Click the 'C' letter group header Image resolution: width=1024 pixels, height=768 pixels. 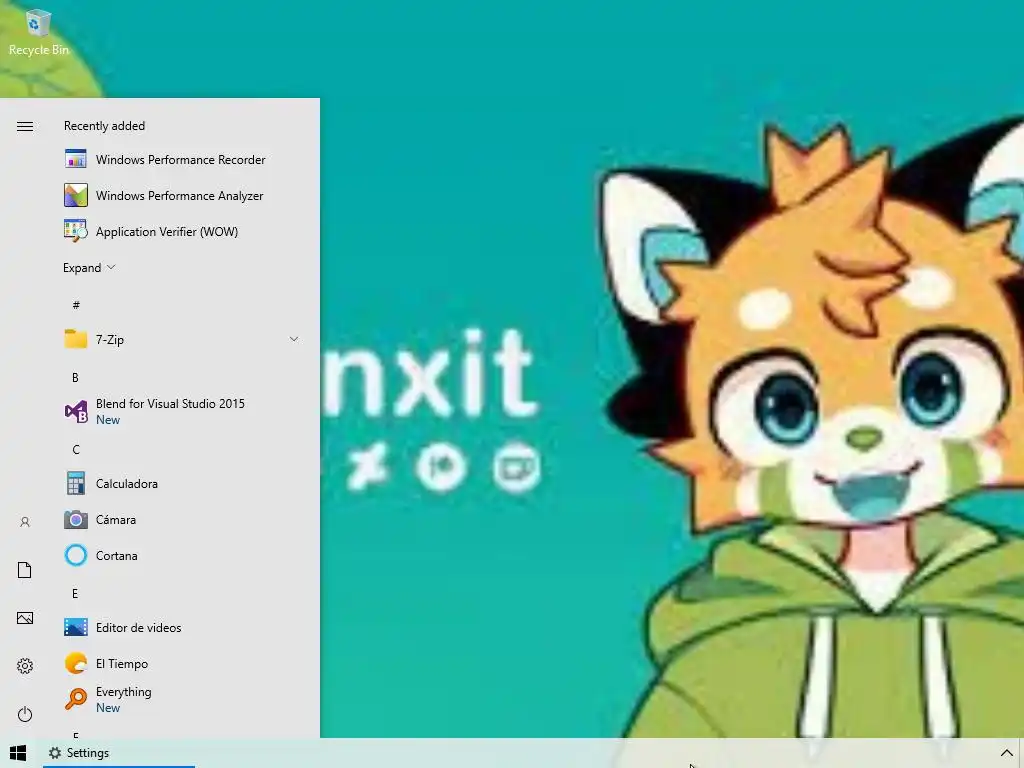pyautogui.click(x=76, y=449)
